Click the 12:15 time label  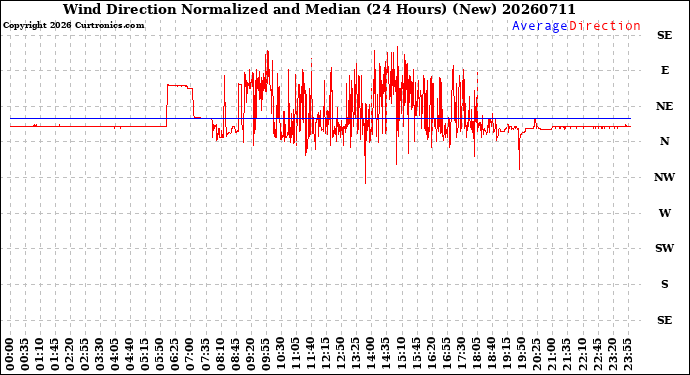click(x=325, y=354)
